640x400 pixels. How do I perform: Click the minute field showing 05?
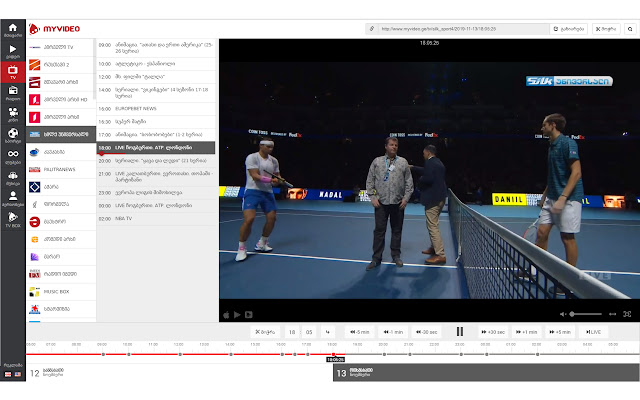tap(309, 332)
